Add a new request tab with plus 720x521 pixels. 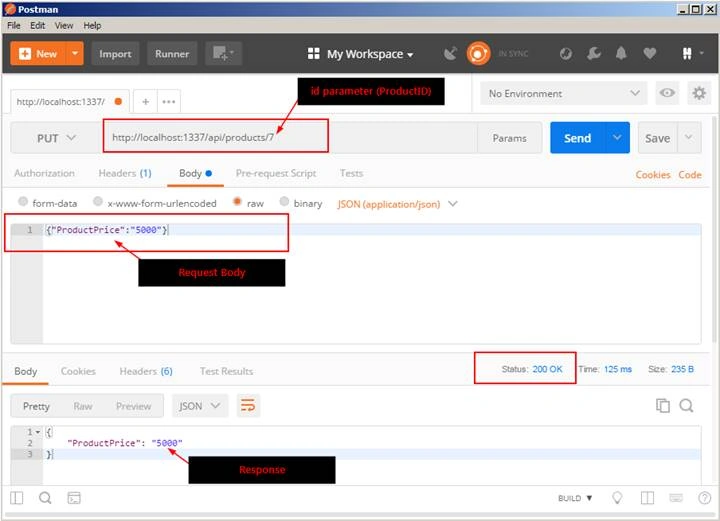click(x=146, y=101)
